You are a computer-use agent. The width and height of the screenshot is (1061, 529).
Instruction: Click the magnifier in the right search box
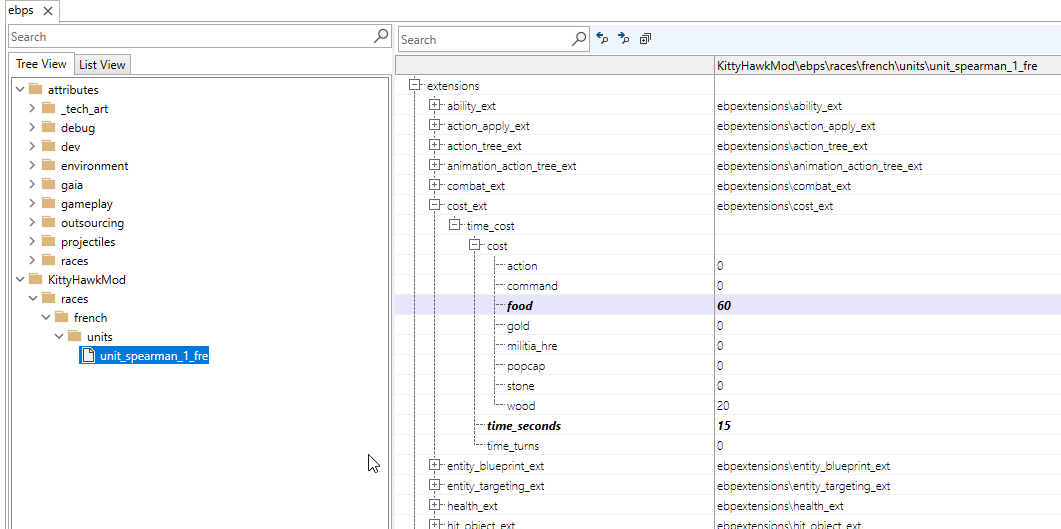coord(579,39)
